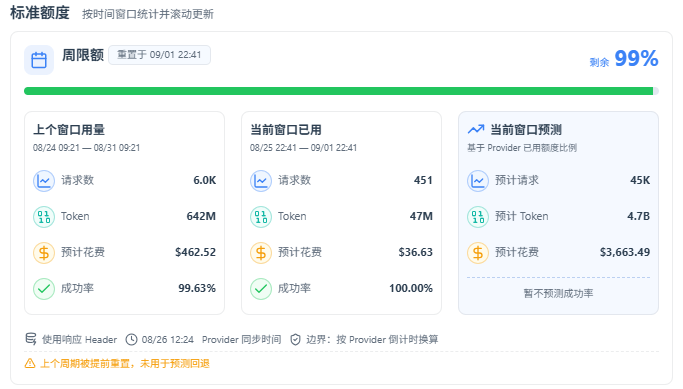Click the database icon beside 使用响应 Header
The image size is (683, 389).
point(30,339)
